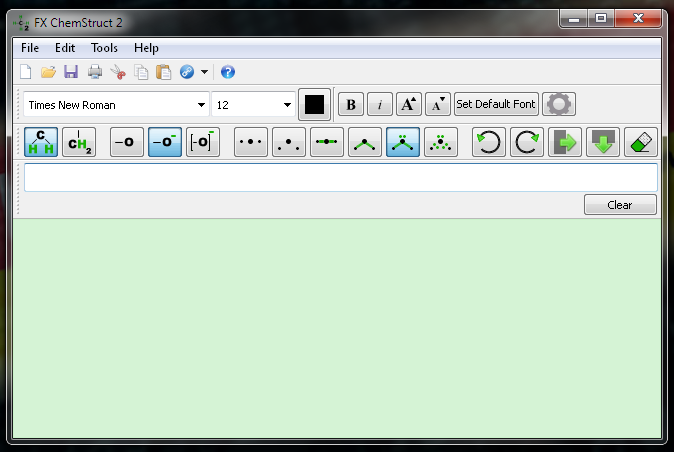Click the rotate clockwise icon
Viewport: 674px width, 452px height.
[x=527, y=143]
